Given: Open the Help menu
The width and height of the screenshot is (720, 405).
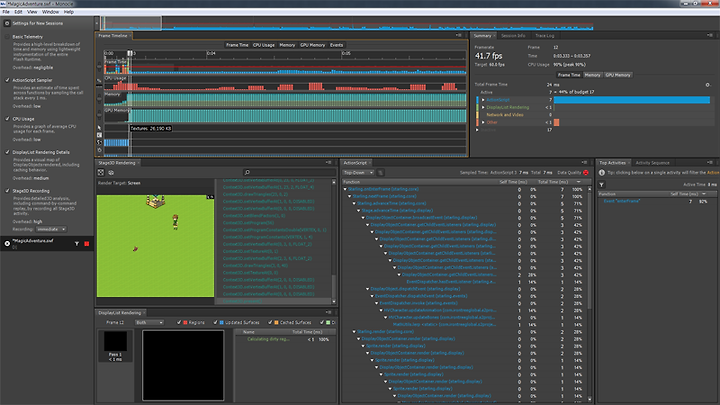Looking at the screenshot, I should coord(68,12).
